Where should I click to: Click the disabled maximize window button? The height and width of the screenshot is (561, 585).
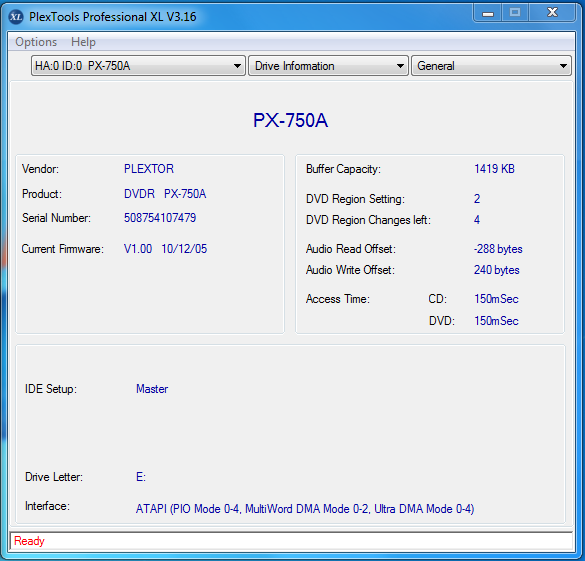pyautogui.click(x=515, y=13)
